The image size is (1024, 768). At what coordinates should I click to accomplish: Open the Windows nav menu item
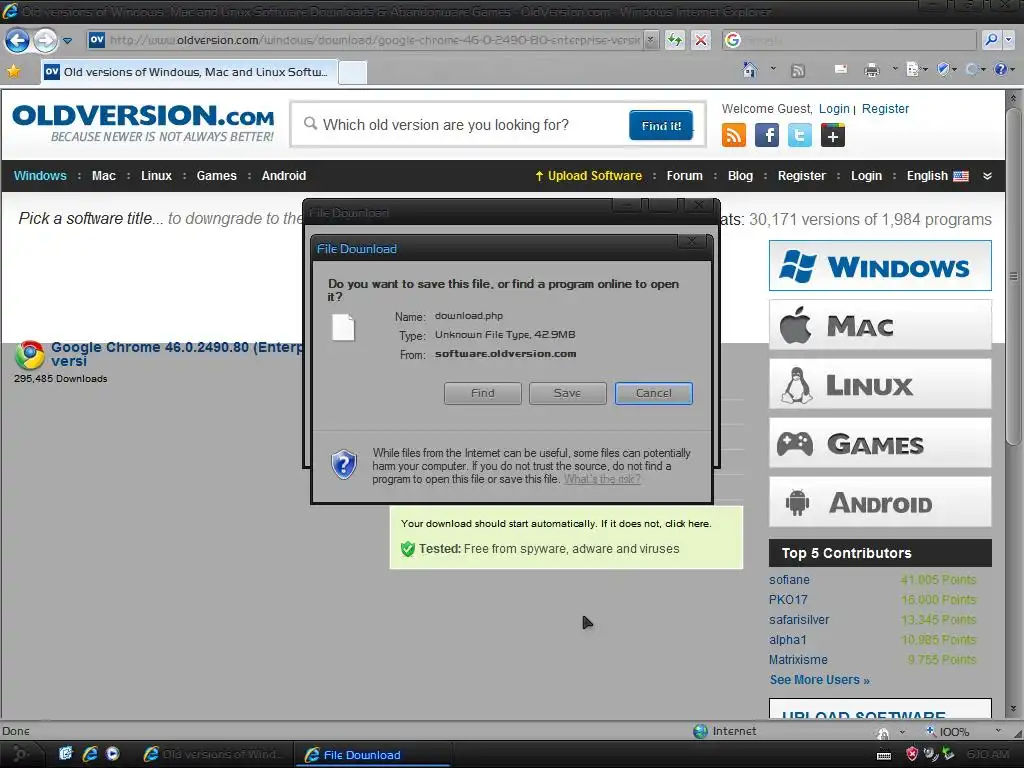tap(40, 176)
